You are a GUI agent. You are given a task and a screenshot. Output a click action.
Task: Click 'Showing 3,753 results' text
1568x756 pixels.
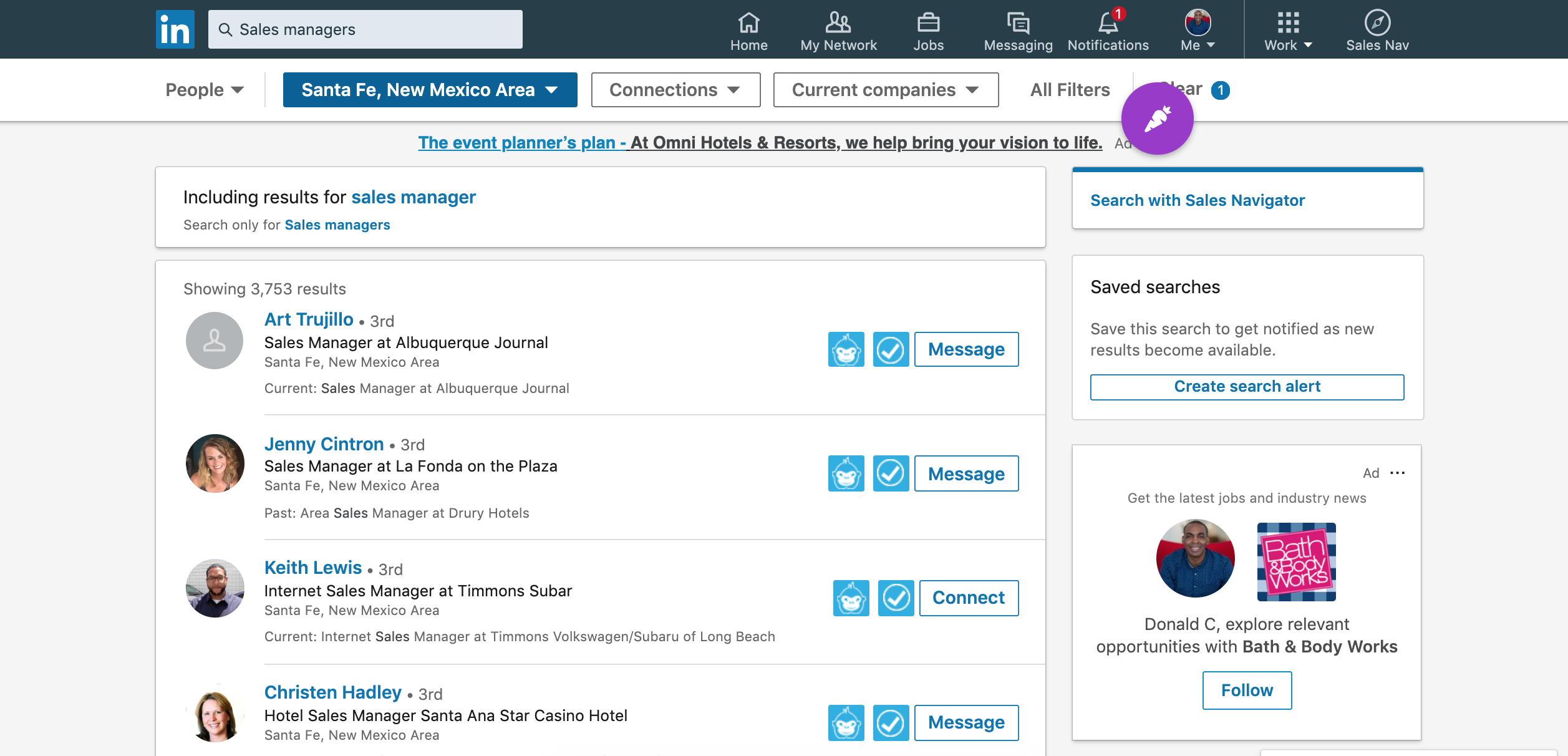pos(264,289)
